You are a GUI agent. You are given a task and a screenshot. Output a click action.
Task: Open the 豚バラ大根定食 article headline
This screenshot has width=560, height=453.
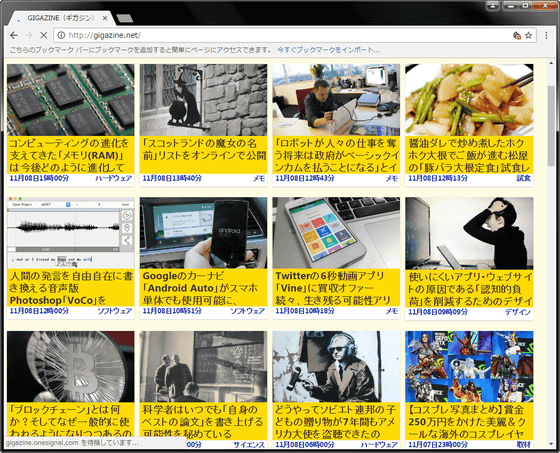pos(469,155)
